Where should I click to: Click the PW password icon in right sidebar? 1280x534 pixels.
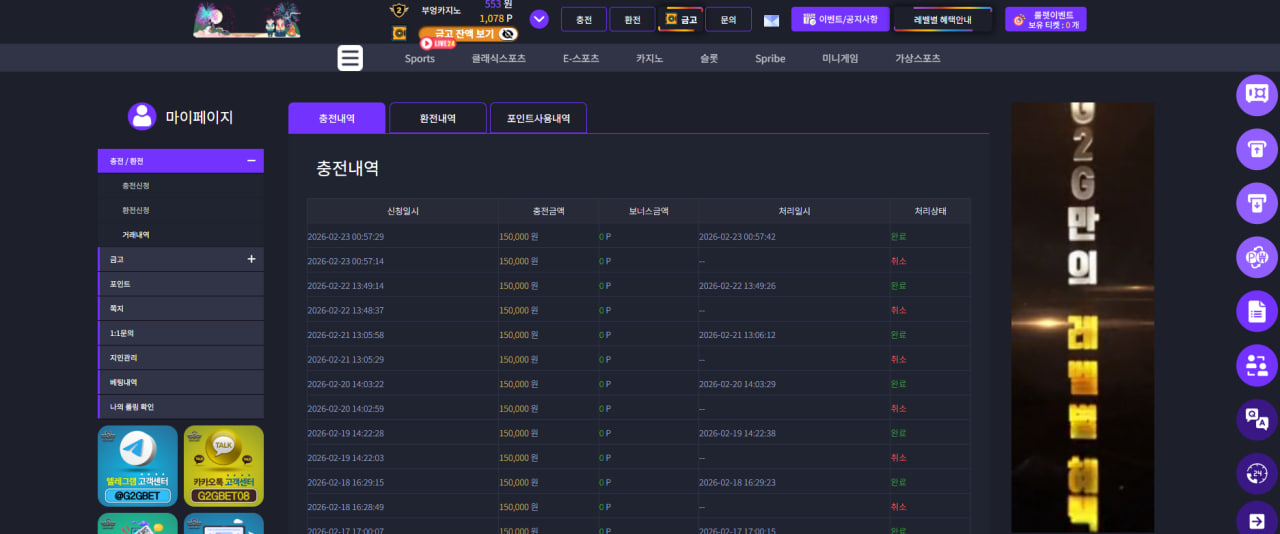(1257, 257)
